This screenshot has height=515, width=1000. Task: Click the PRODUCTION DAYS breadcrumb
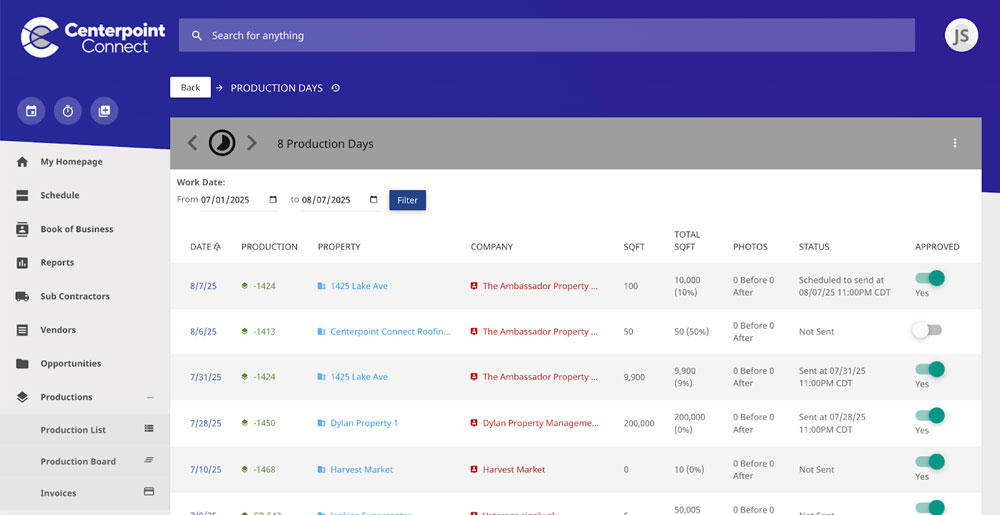point(276,88)
